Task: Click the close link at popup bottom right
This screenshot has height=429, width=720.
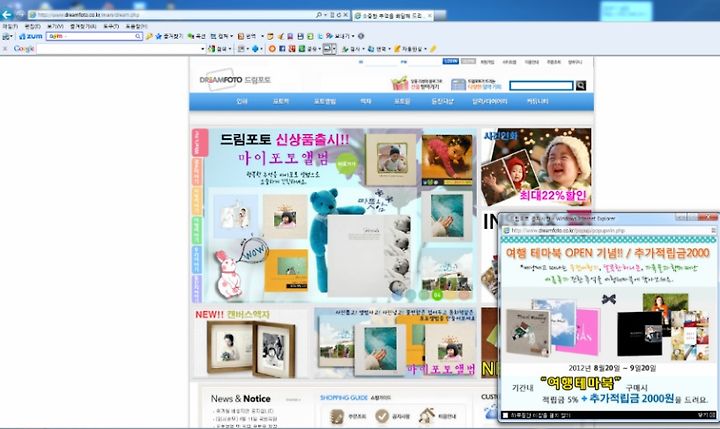Action: click(x=706, y=415)
